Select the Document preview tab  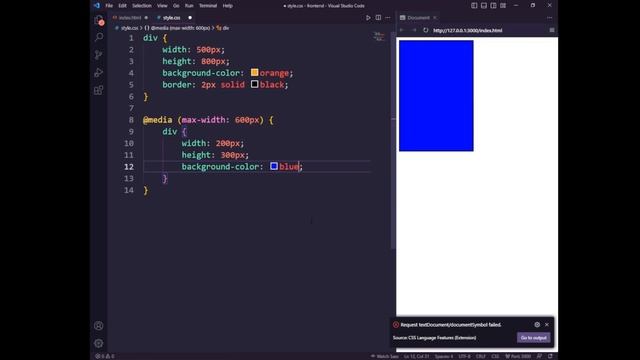tap(418, 18)
